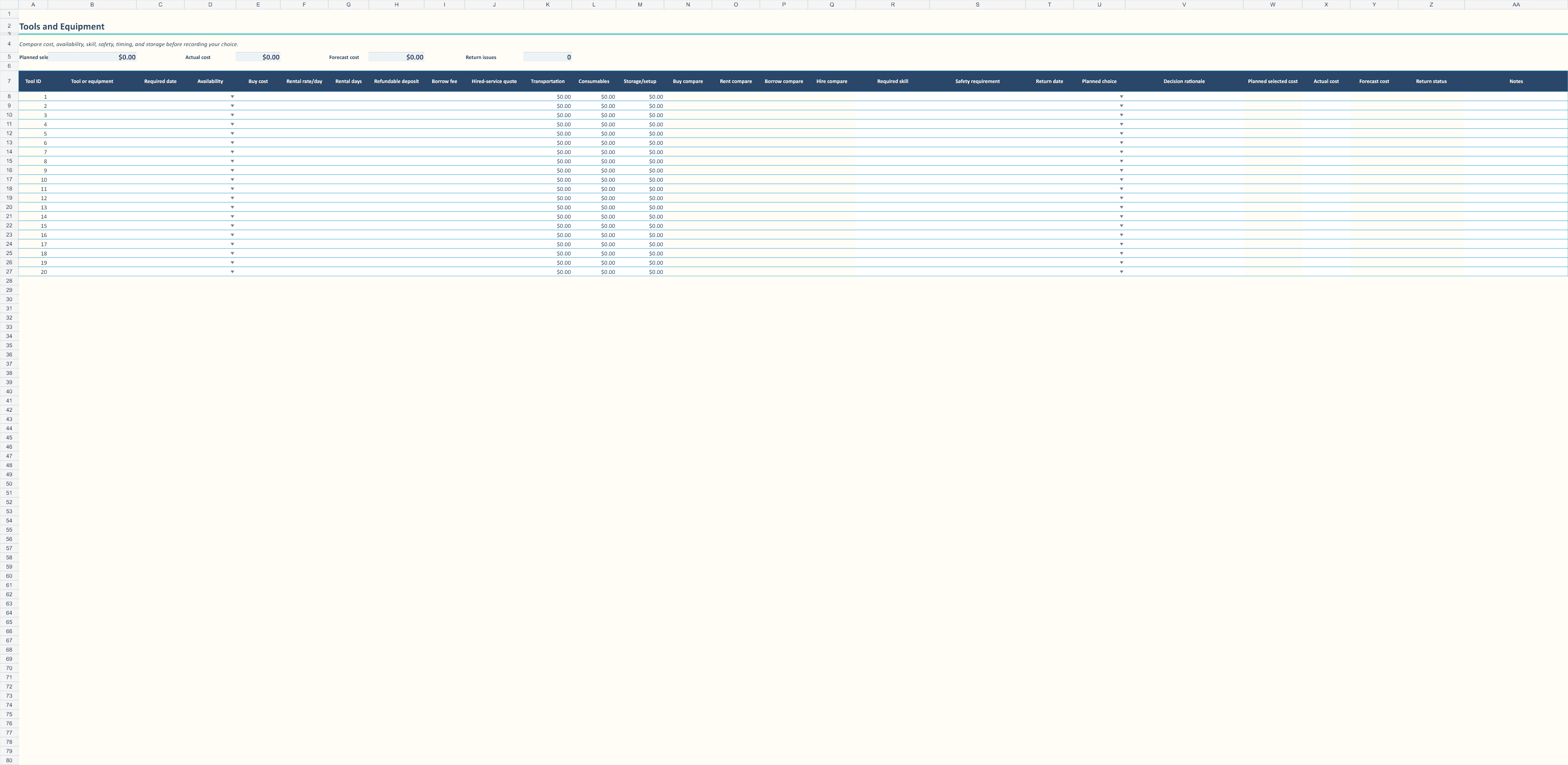Select the Tool or equipment header

[92, 81]
